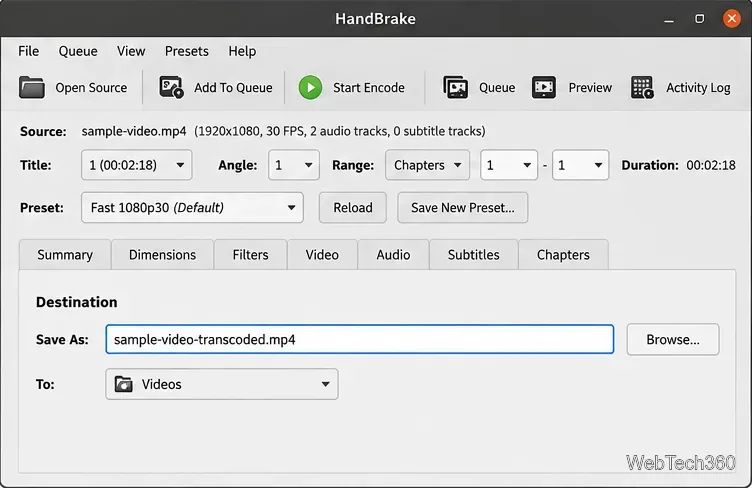The image size is (752, 488).
Task: Open the Queue window icon
Action: [455, 87]
